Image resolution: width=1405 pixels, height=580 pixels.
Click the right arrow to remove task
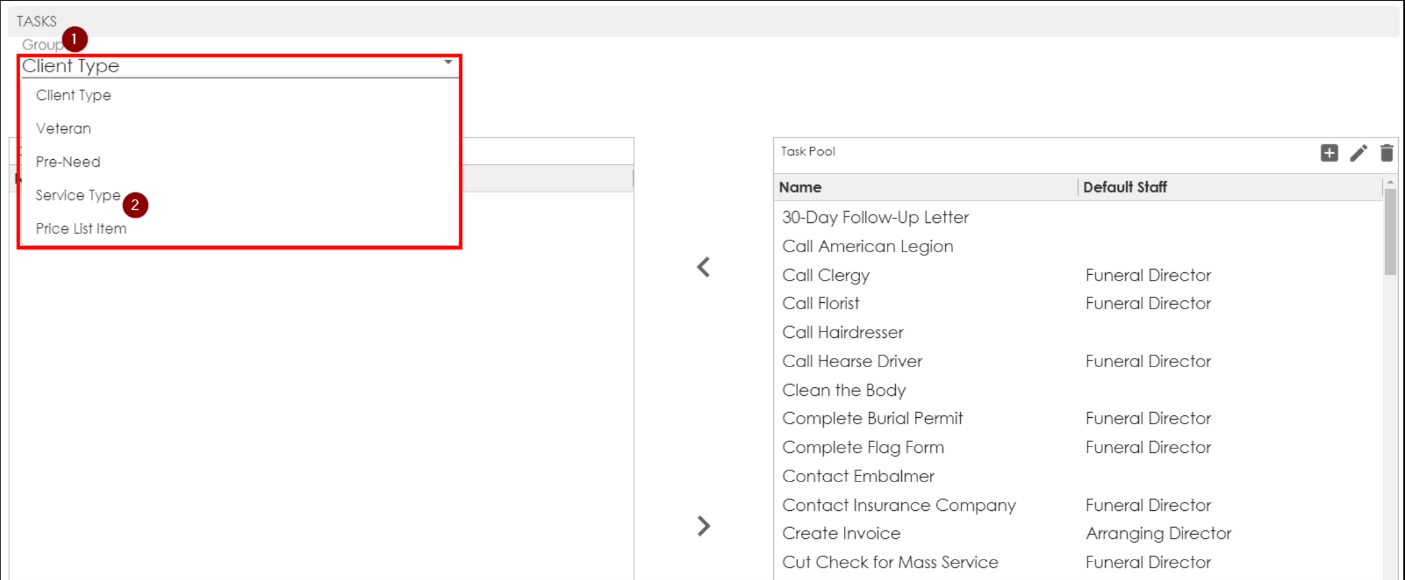(x=703, y=526)
